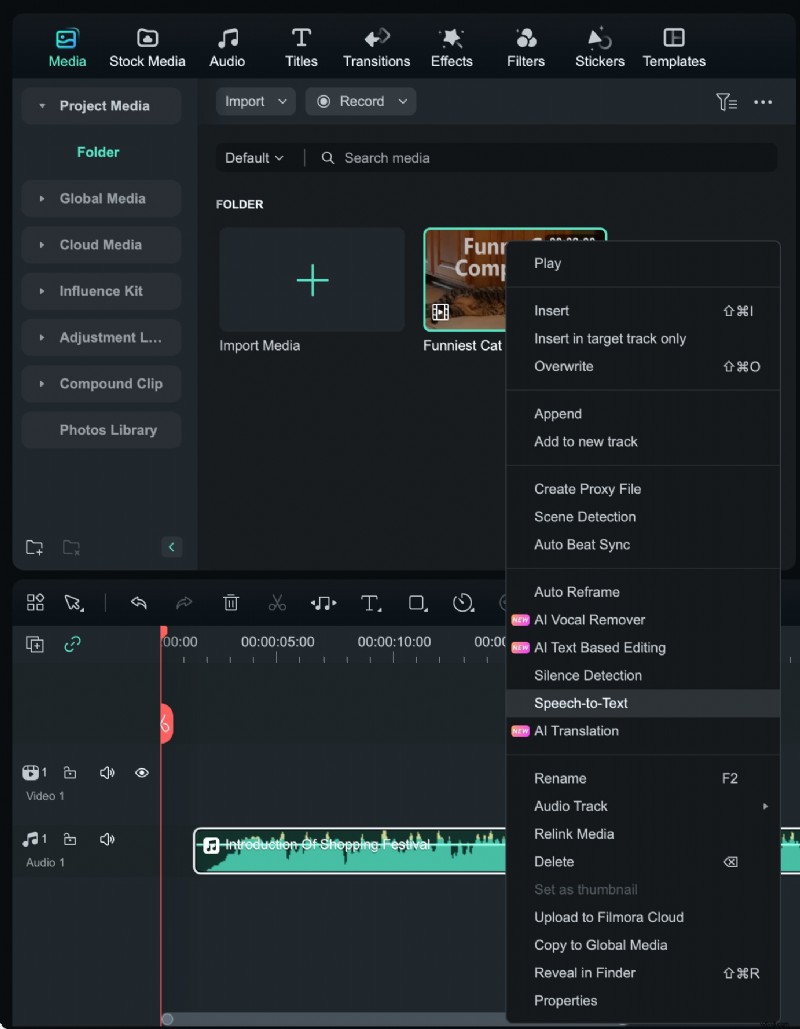The height and width of the screenshot is (1029, 800).
Task: Click the Undo icon in the timeline toolbar
Action: 139,603
